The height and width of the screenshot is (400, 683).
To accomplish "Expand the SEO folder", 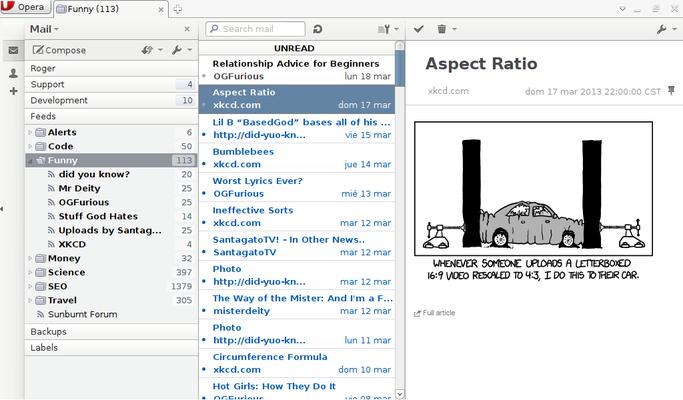I will coord(30,286).
